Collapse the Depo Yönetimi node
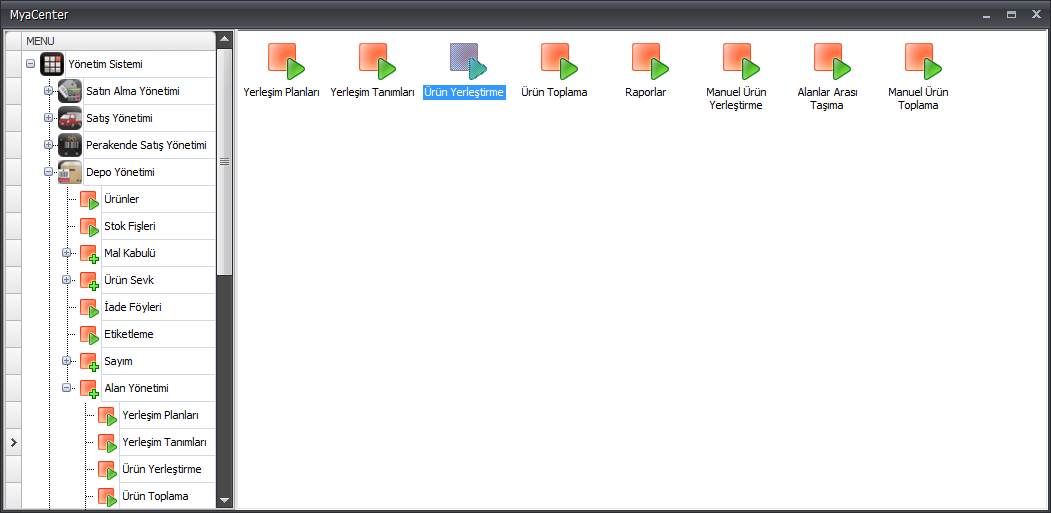 48,172
